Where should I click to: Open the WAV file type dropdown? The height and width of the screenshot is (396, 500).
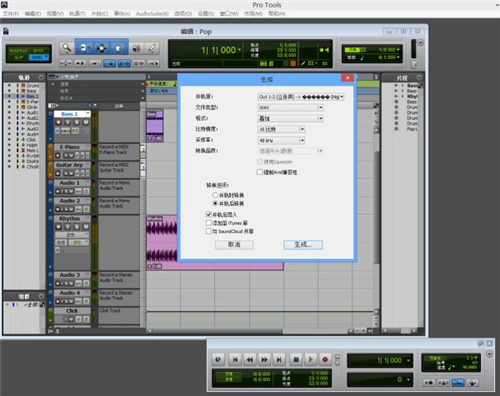tap(290, 108)
